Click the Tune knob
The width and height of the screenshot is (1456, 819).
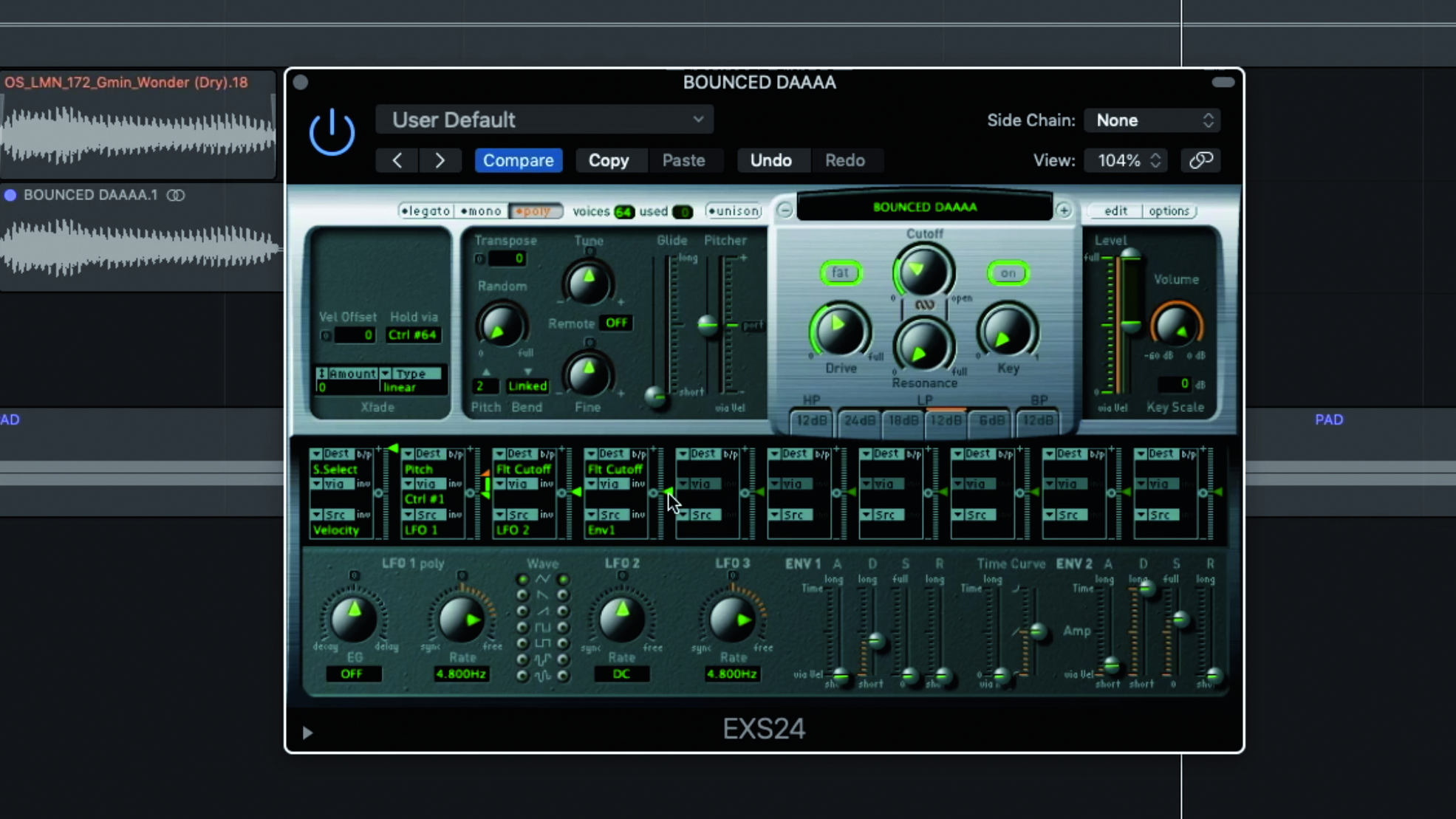(x=588, y=282)
